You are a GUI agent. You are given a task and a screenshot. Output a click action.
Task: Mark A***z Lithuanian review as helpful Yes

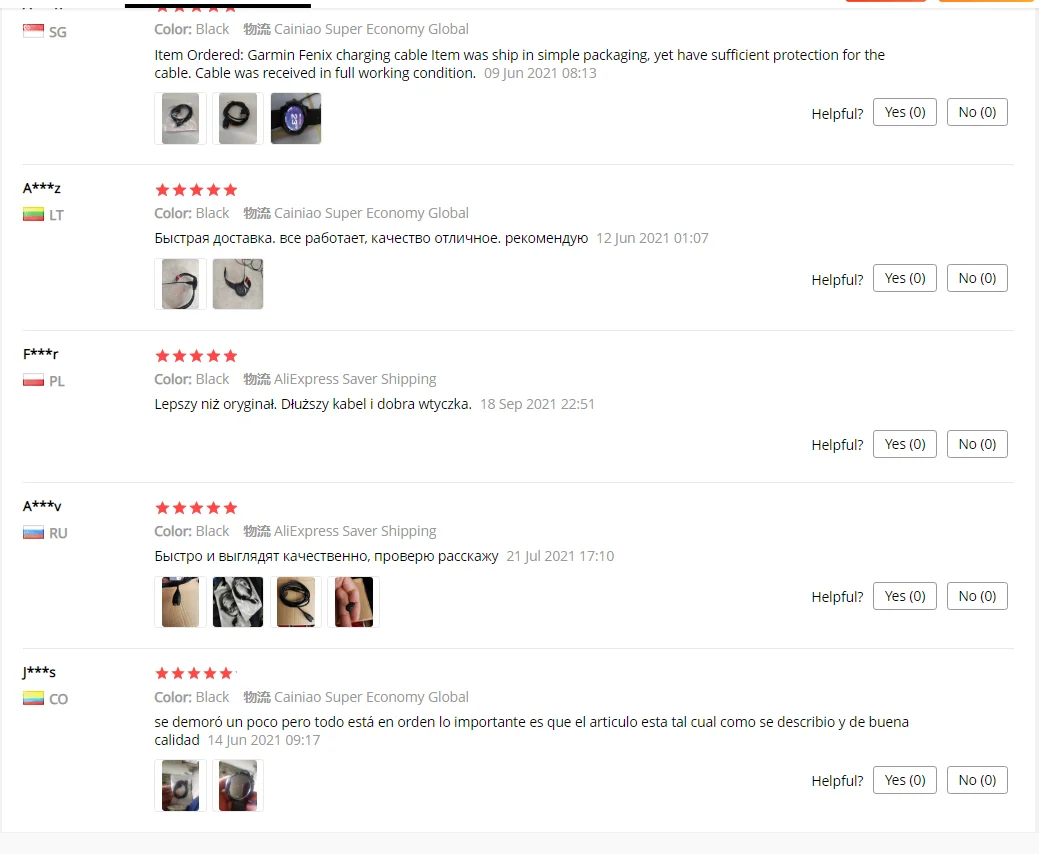point(904,278)
